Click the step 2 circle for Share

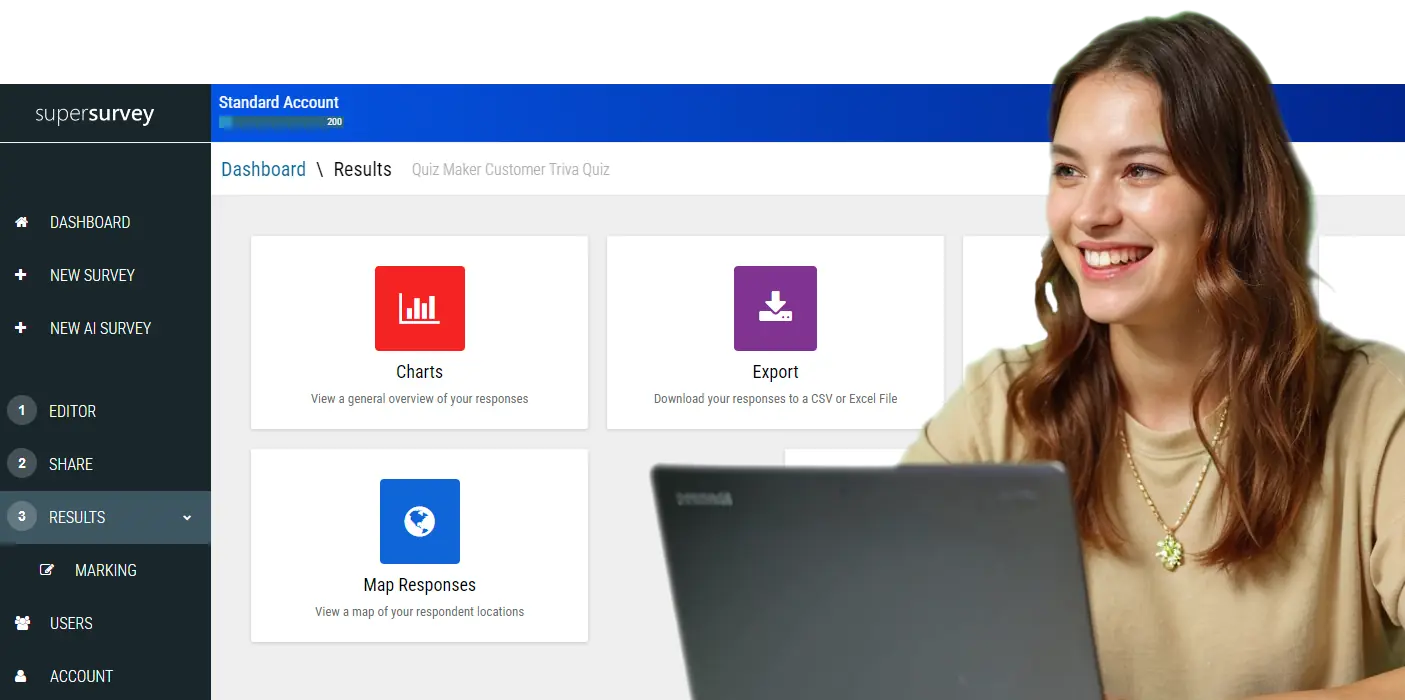21,464
